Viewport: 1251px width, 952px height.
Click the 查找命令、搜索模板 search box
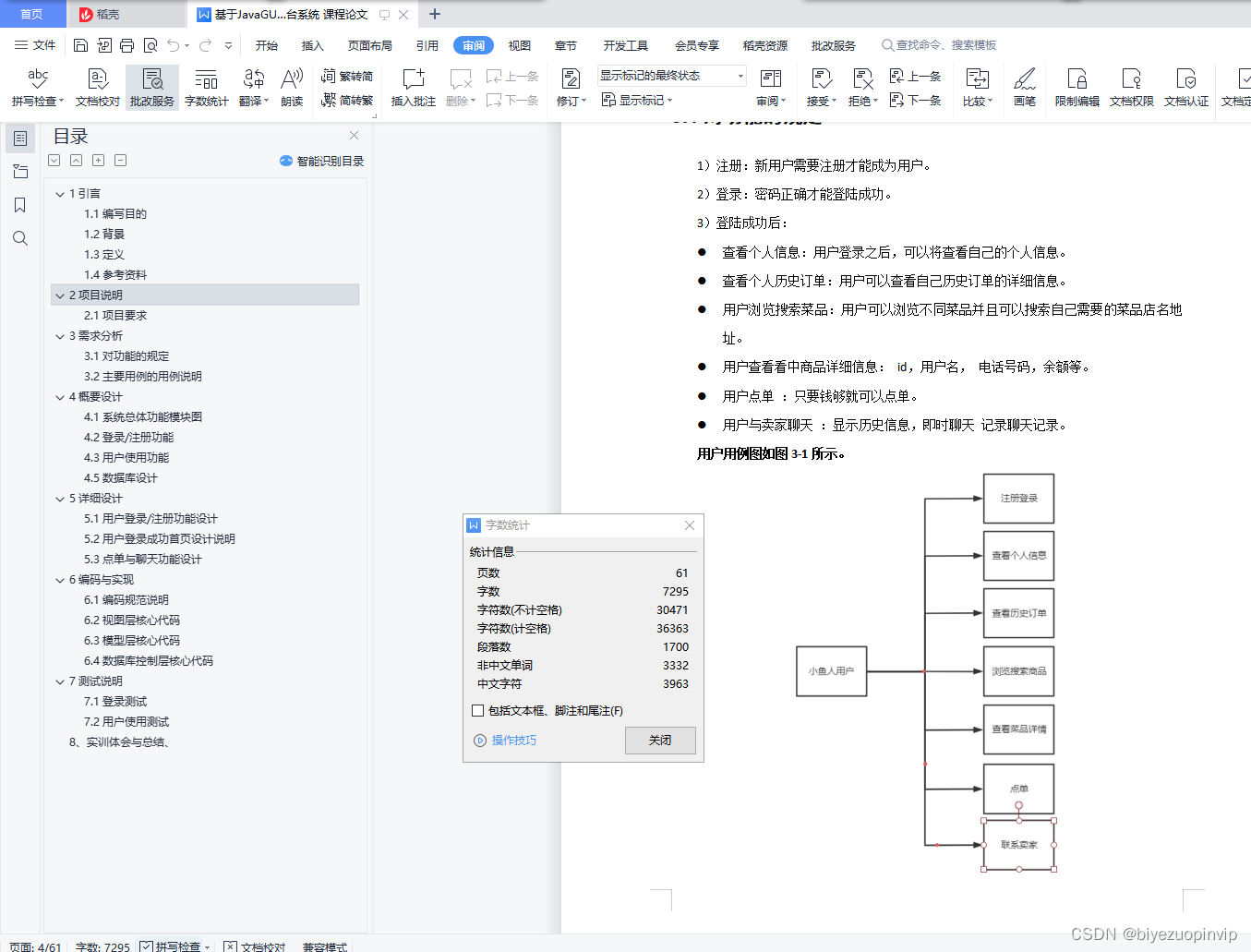pyautogui.click(x=939, y=45)
